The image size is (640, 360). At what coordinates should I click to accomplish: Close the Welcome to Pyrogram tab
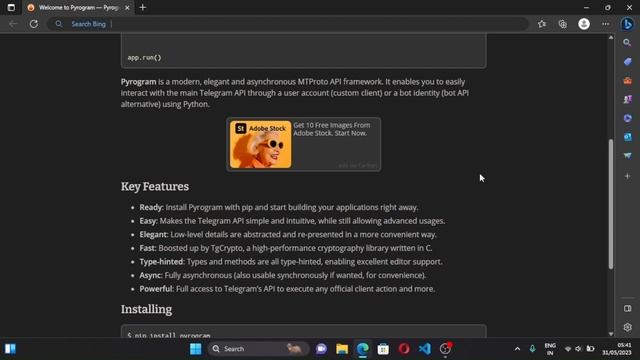click(127, 8)
